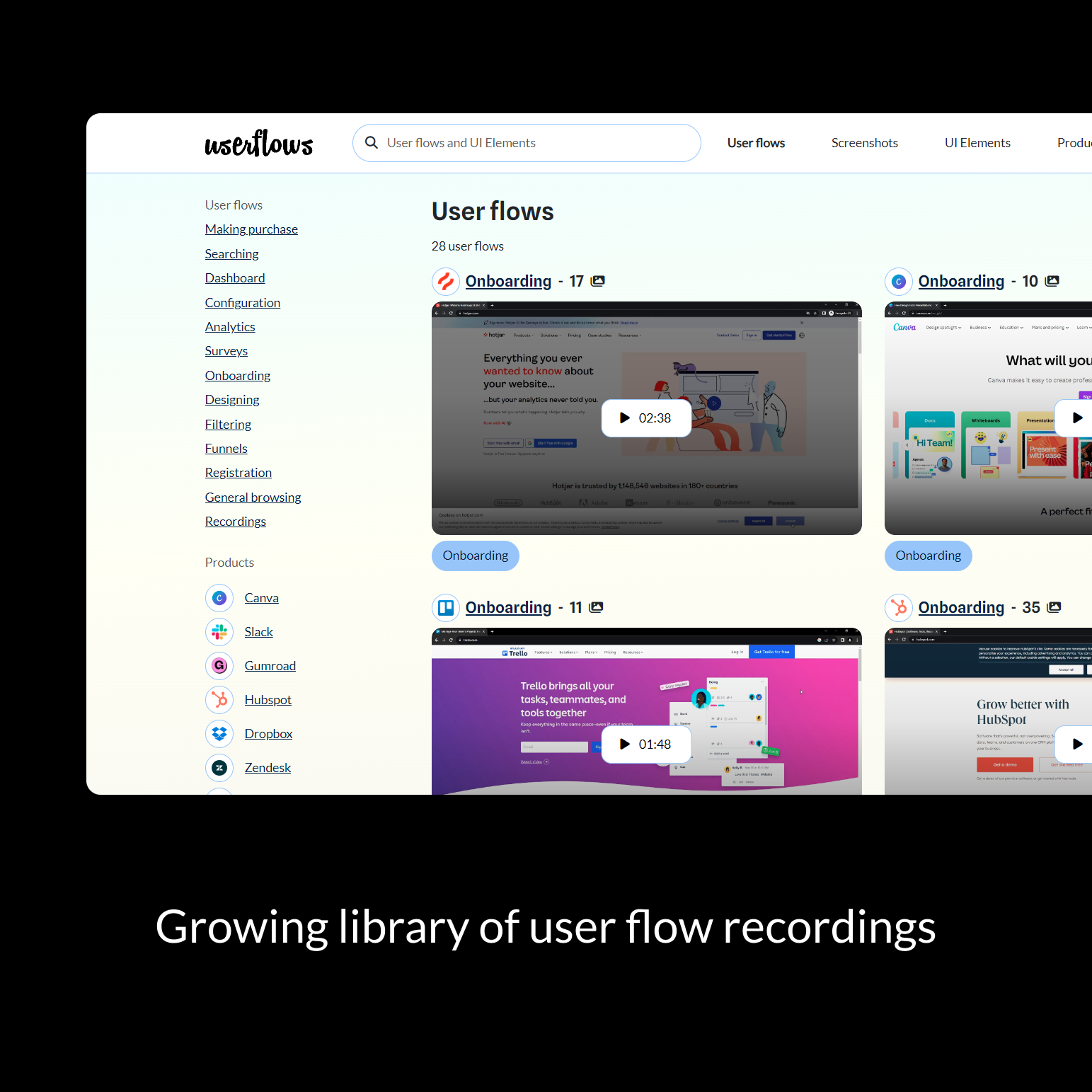Viewport: 1092px width, 1092px height.
Task: Click the screenshots icon next to 10
Action: 1052,281
